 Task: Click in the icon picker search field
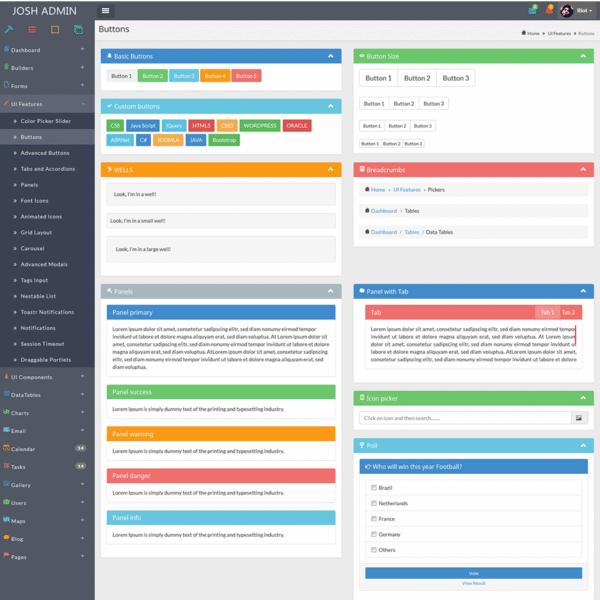tap(465, 418)
